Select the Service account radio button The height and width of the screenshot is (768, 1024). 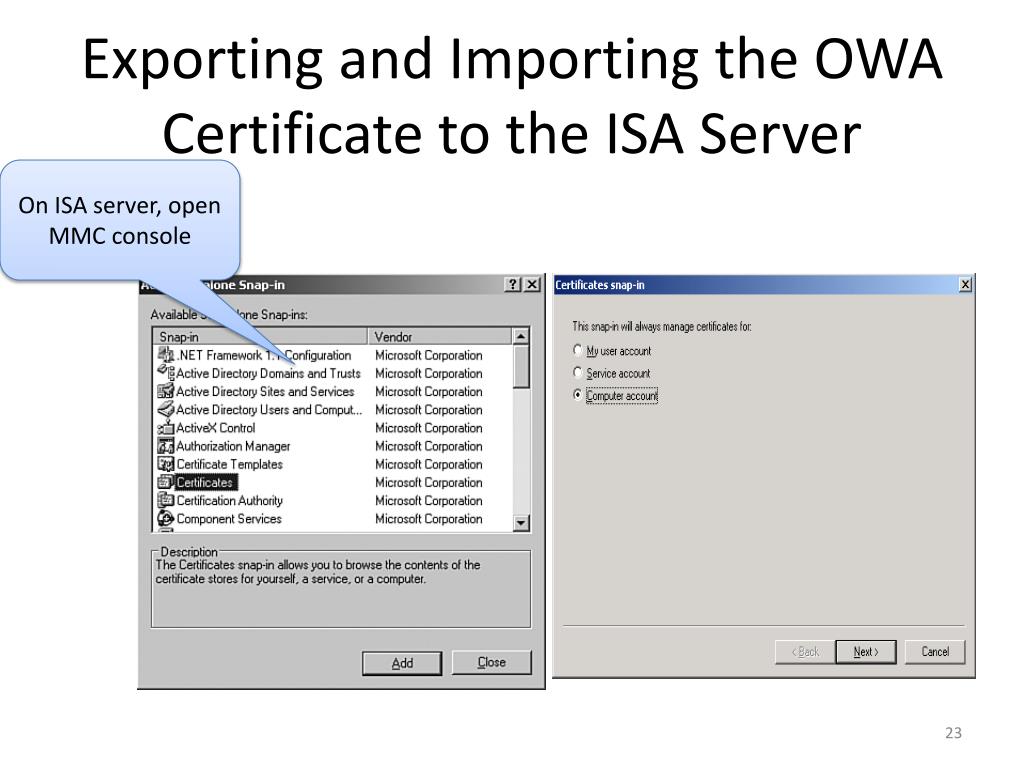[577, 372]
